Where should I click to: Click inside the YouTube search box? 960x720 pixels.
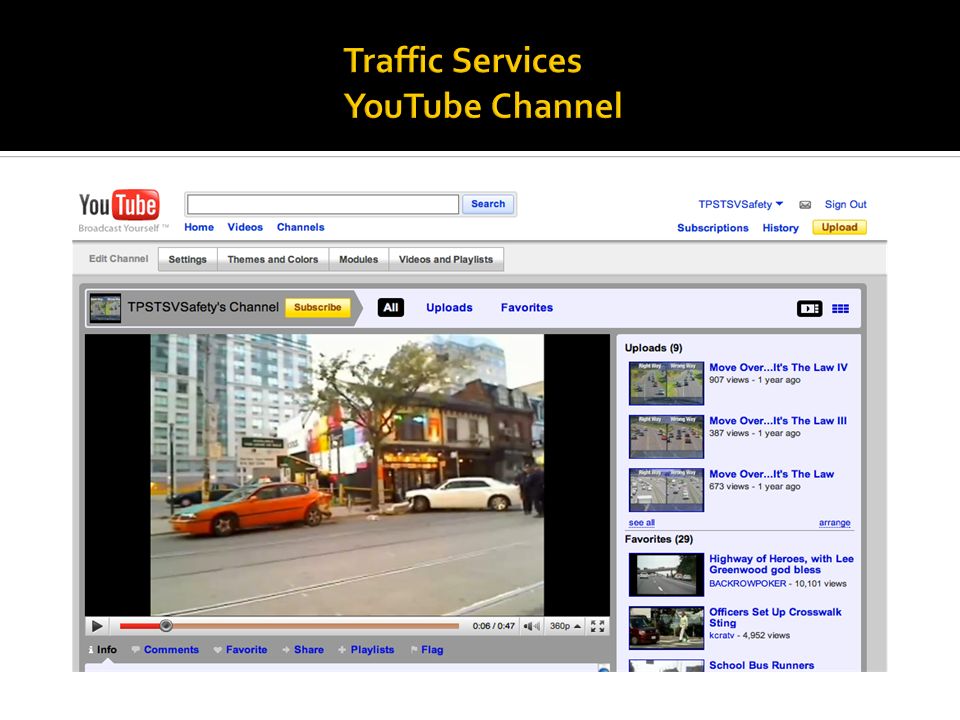pyautogui.click(x=323, y=204)
